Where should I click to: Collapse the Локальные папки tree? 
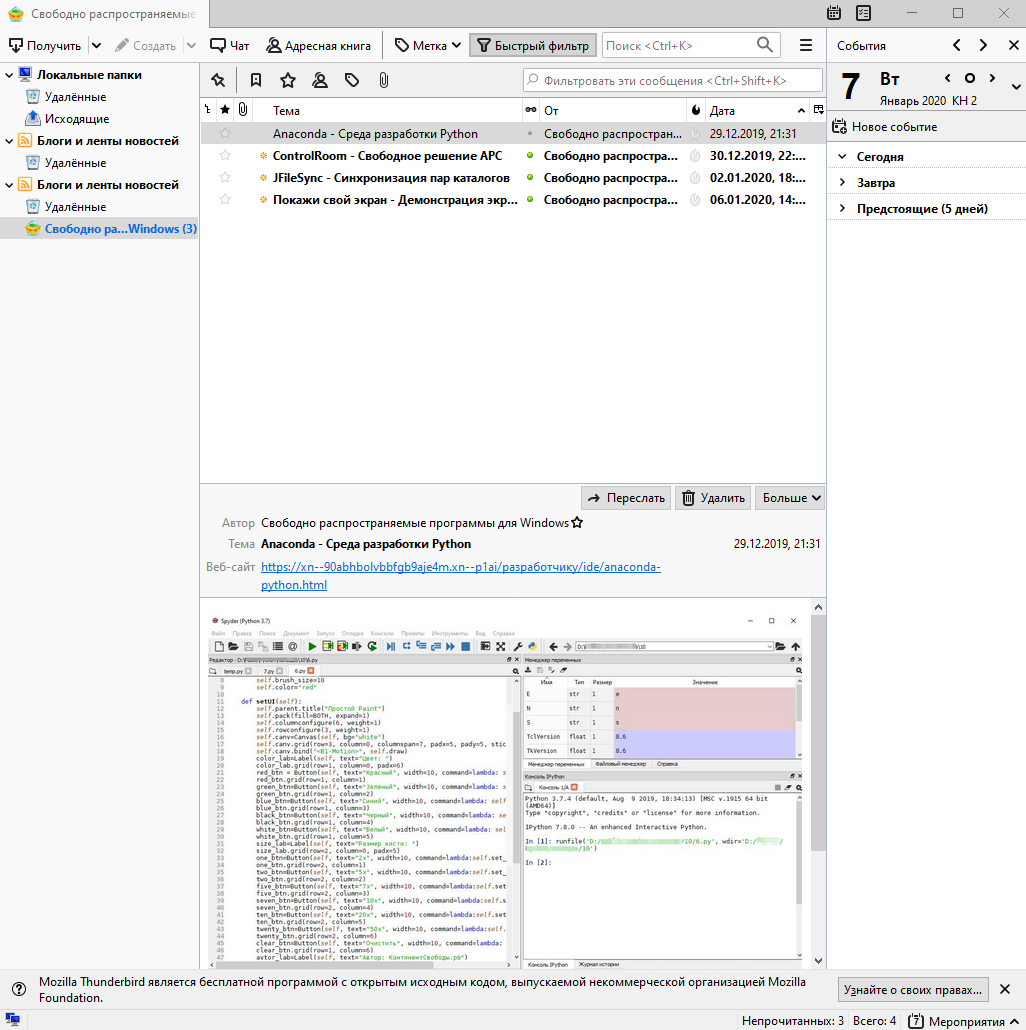9,75
